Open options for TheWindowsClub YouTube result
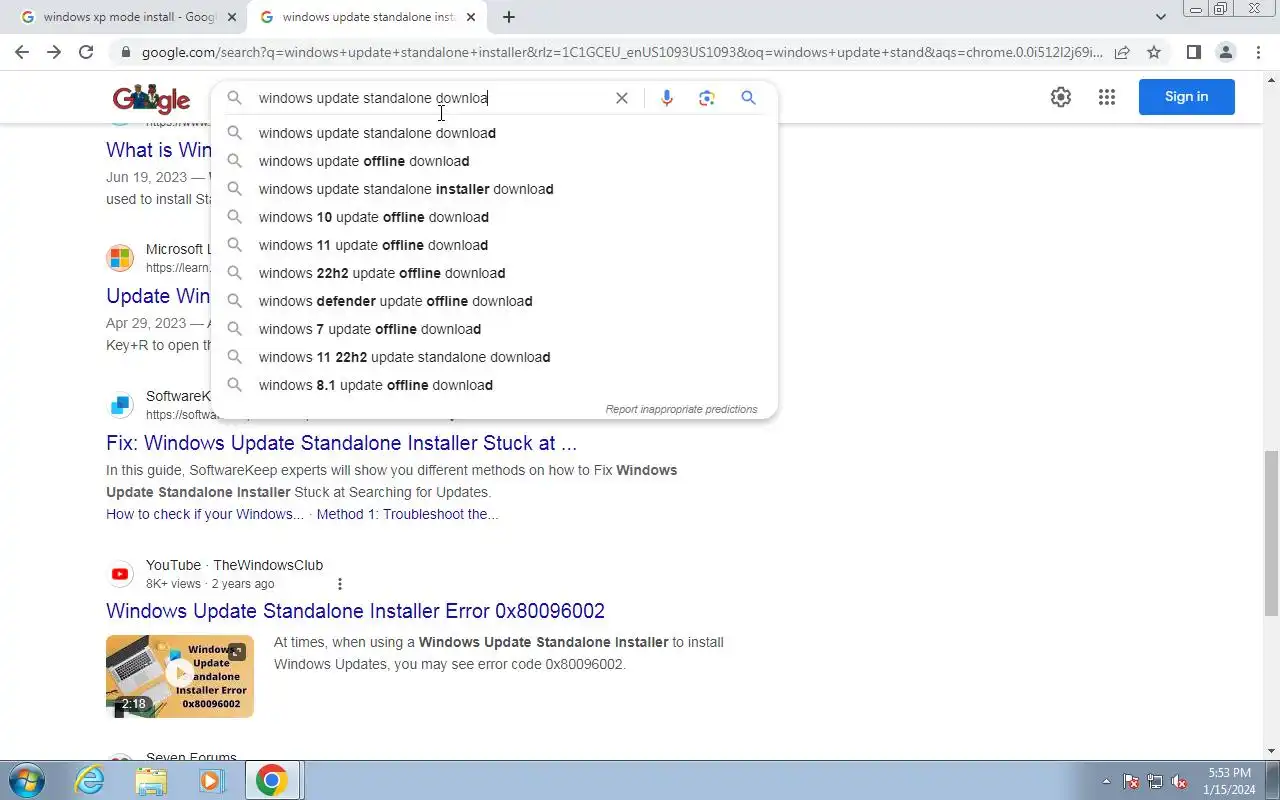1280x800 pixels. (340, 584)
